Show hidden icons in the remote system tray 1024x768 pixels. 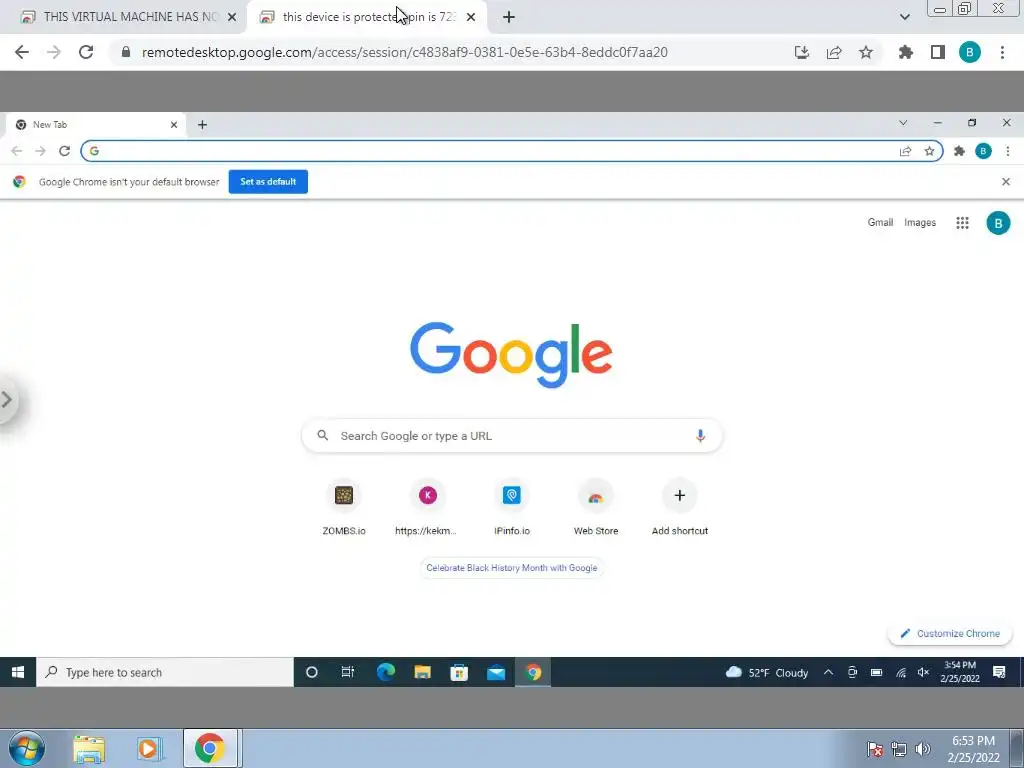click(x=828, y=672)
